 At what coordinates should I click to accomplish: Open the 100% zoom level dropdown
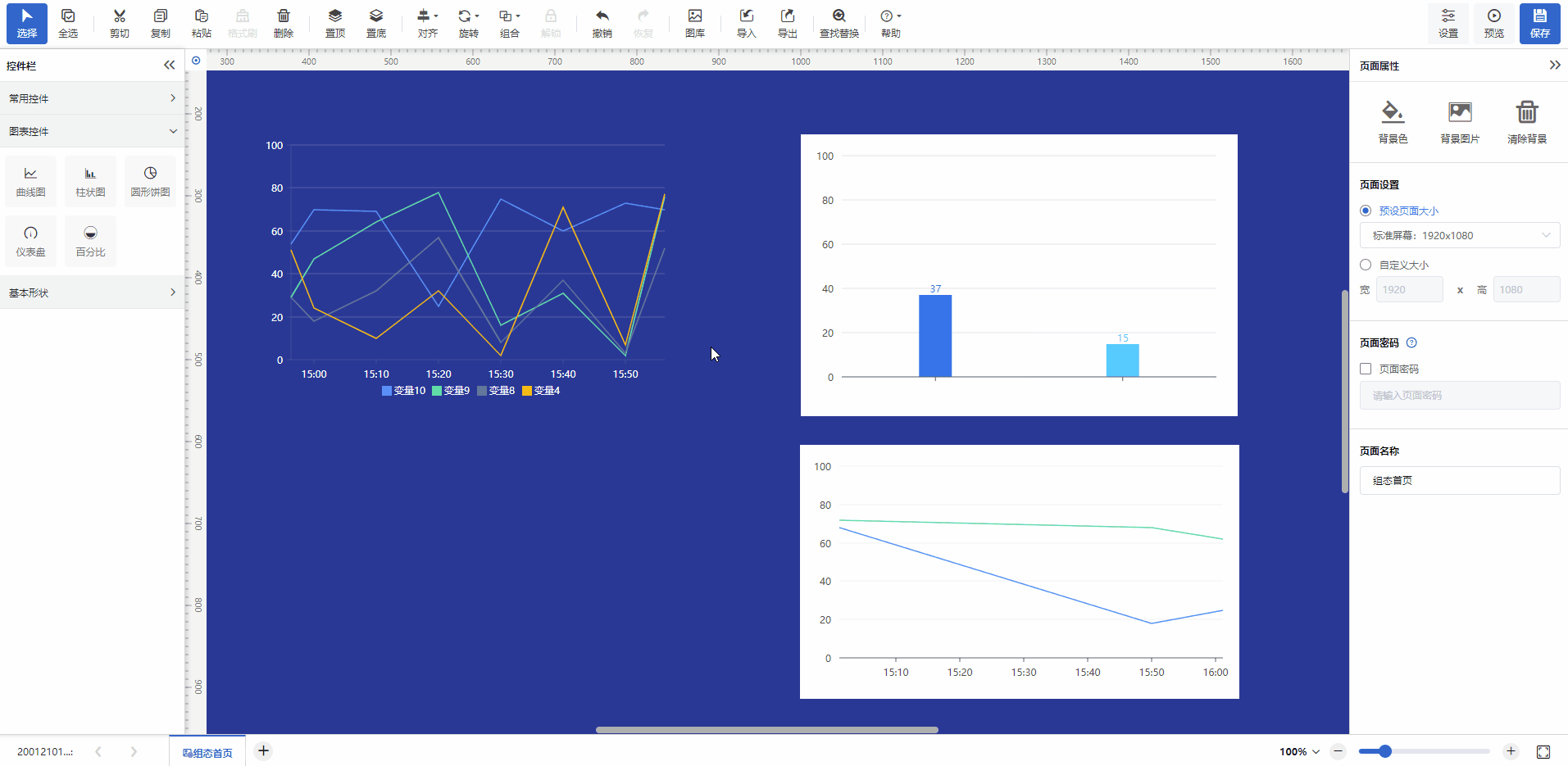click(1300, 751)
